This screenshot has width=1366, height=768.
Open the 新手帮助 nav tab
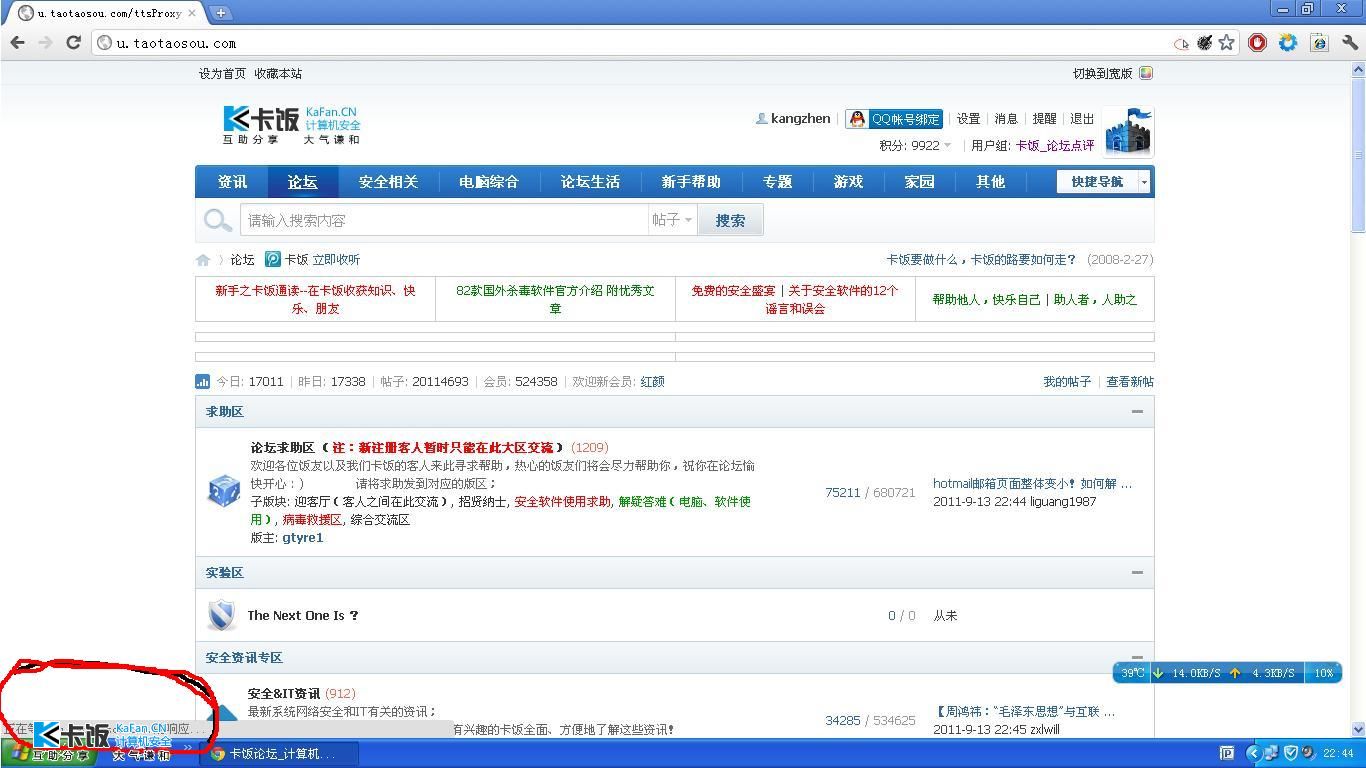(691, 181)
